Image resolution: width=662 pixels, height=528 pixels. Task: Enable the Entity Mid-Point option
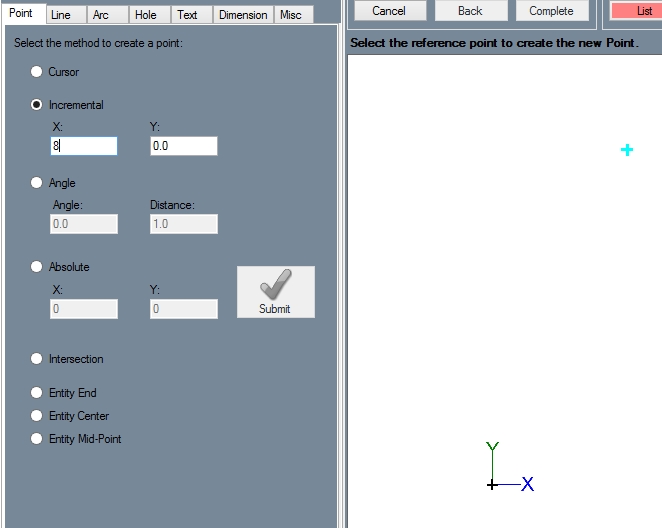click(x=37, y=439)
